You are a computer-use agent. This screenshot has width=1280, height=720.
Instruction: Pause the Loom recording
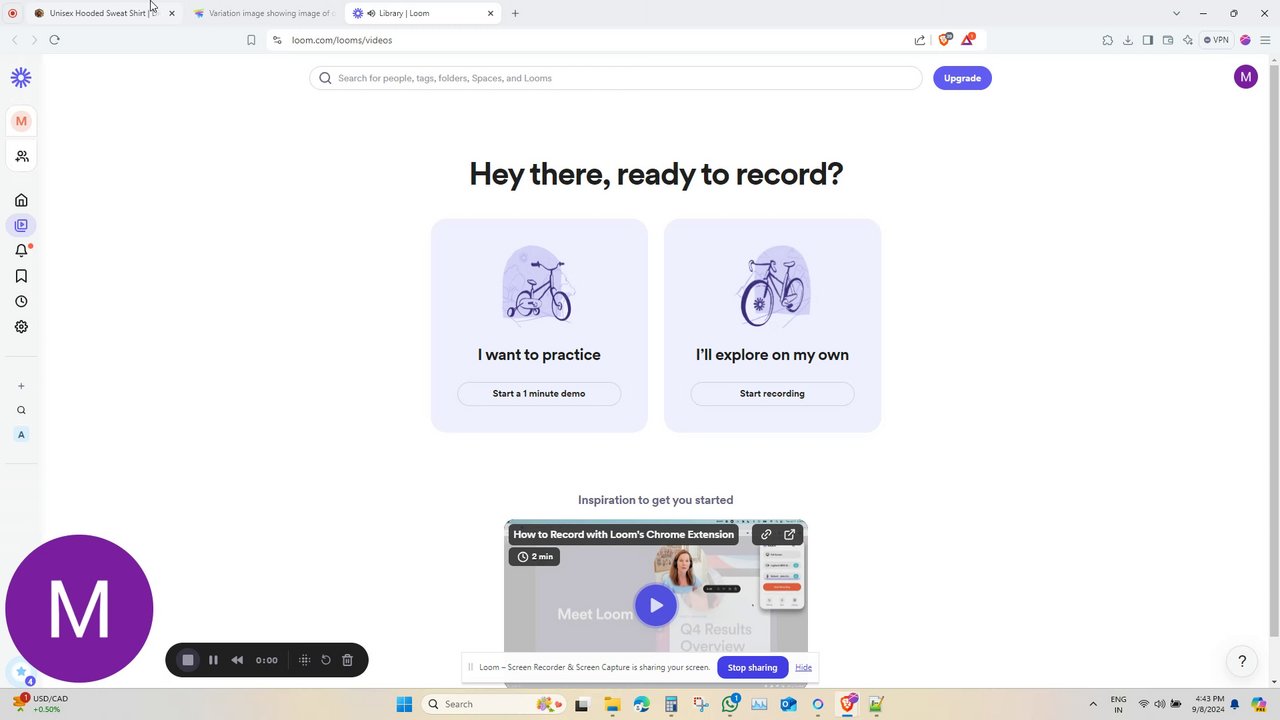[x=213, y=660]
